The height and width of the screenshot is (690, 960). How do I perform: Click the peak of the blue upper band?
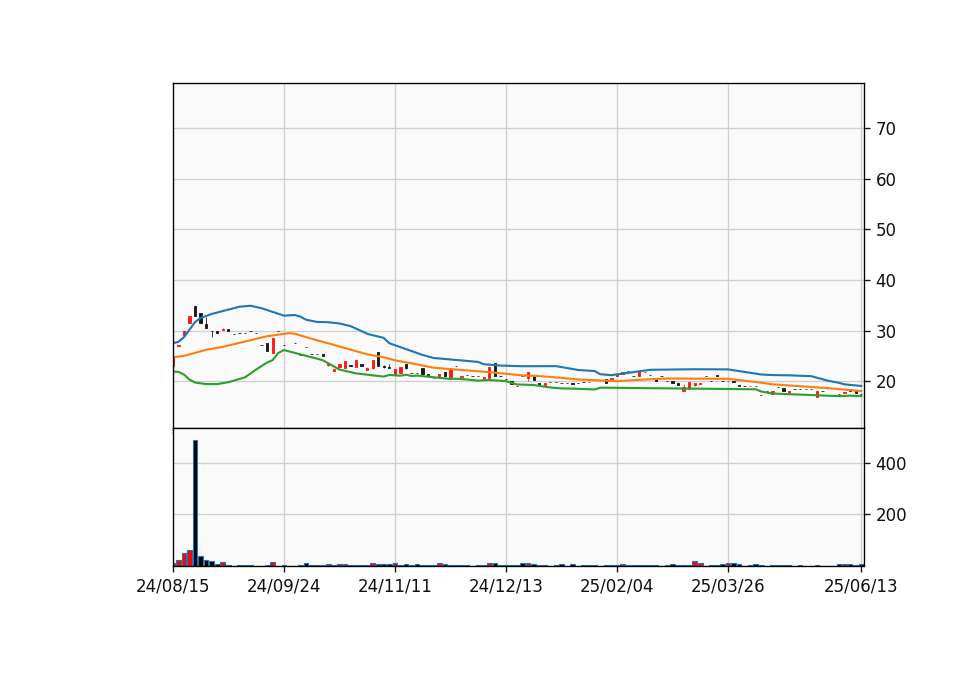[x=248, y=306]
